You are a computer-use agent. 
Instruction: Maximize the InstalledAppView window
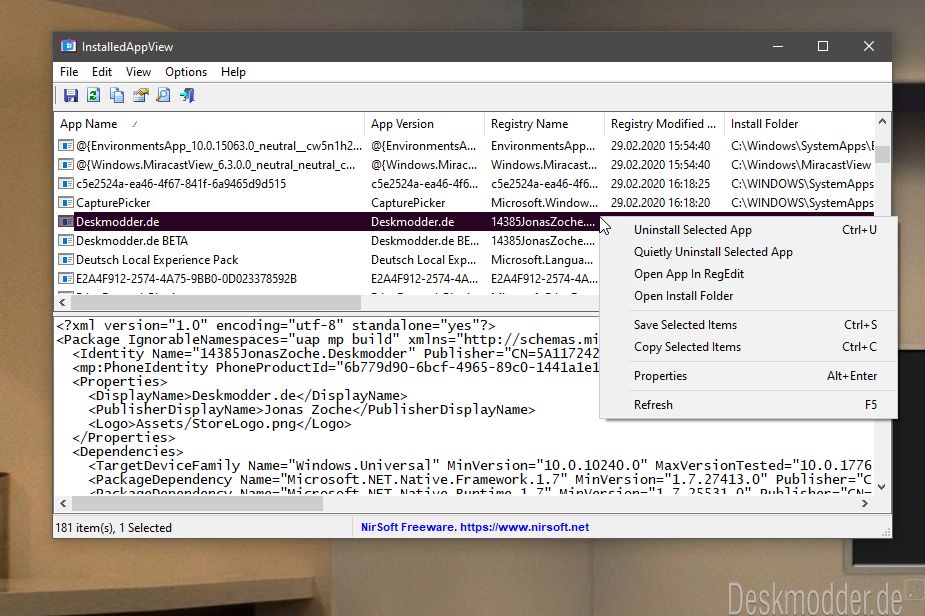tap(823, 46)
